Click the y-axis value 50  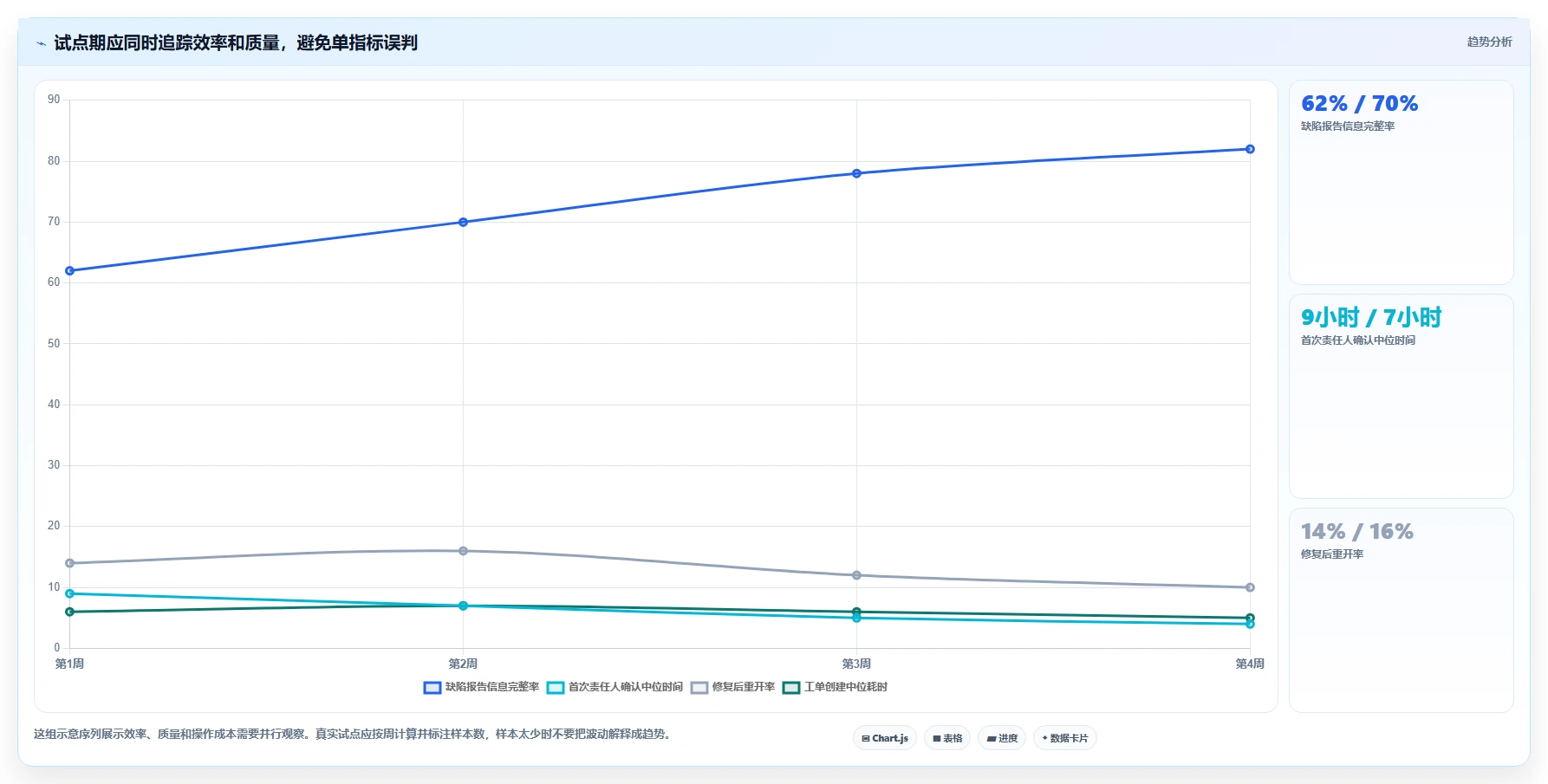pos(54,344)
